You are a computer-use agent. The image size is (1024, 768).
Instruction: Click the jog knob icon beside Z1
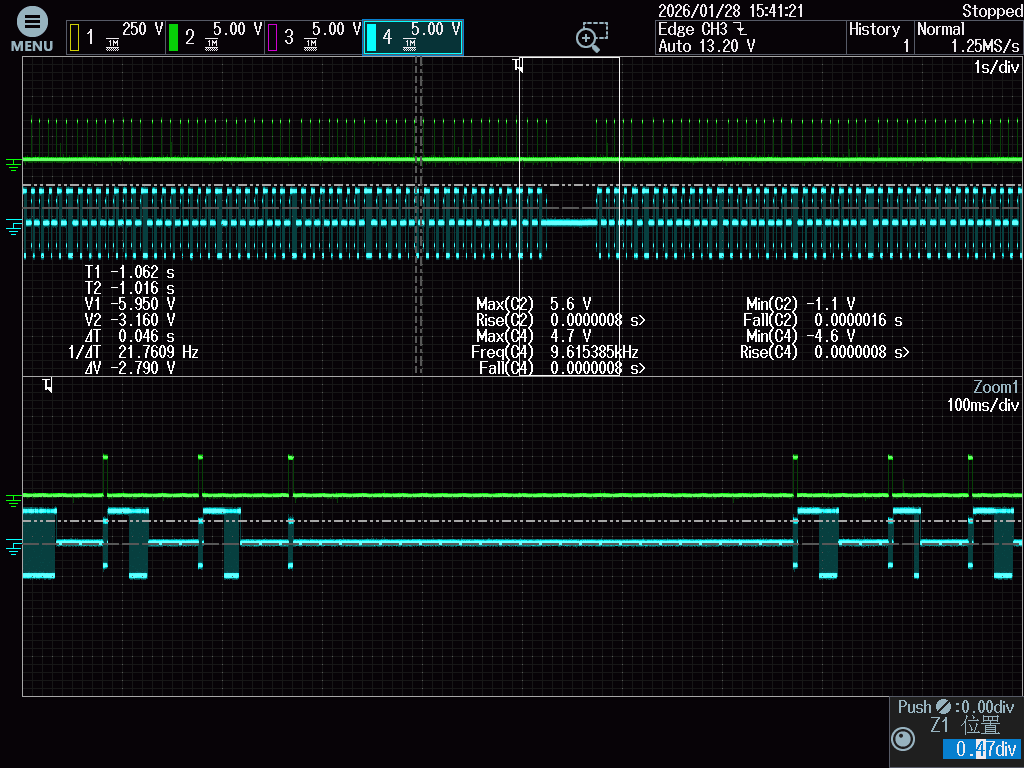click(x=903, y=739)
